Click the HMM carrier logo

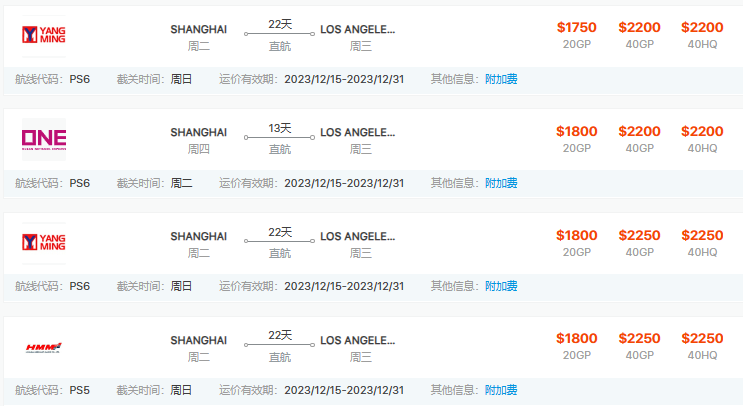[44, 348]
